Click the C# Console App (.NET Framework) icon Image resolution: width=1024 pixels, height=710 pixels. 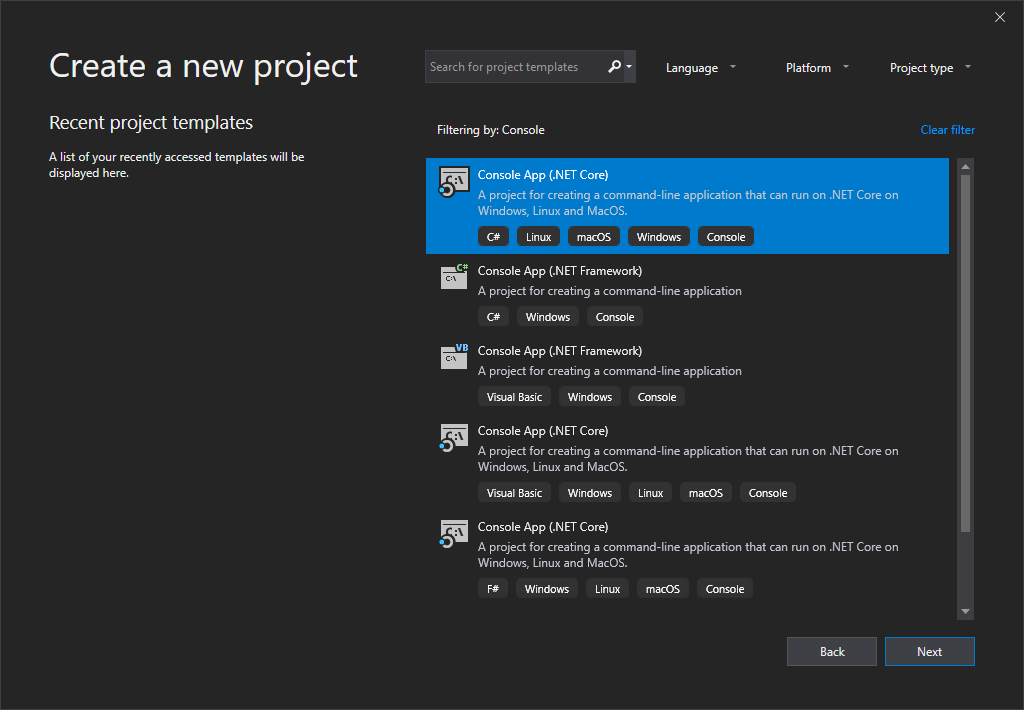pyautogui.click(x=454, y=276)
